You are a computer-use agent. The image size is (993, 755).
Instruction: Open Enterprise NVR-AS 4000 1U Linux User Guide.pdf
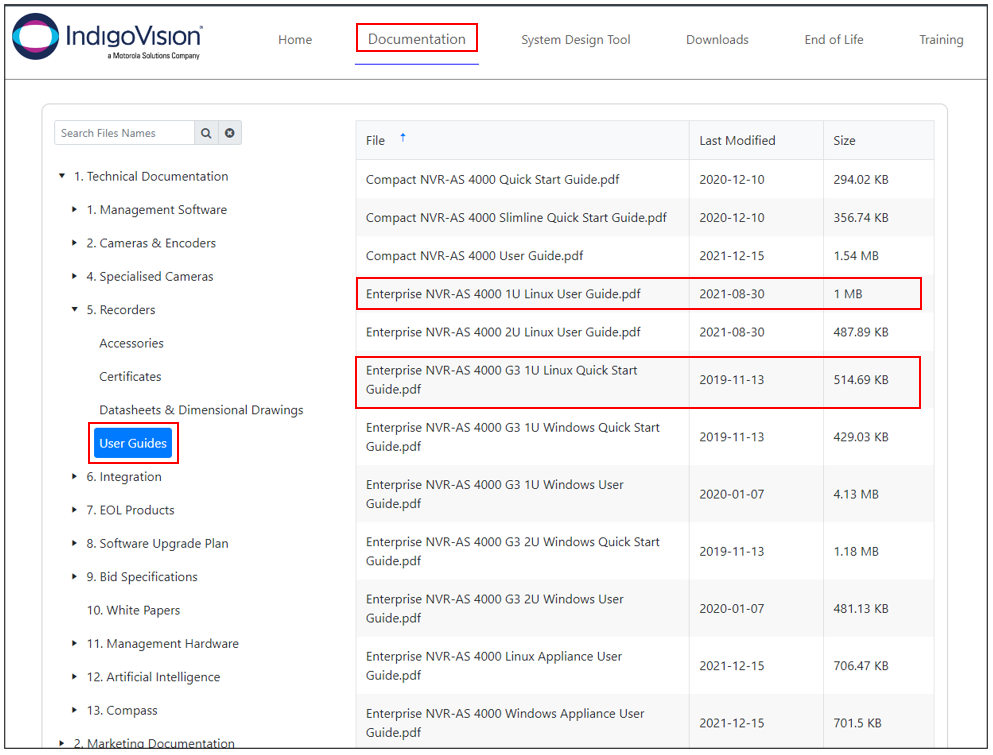503,294
